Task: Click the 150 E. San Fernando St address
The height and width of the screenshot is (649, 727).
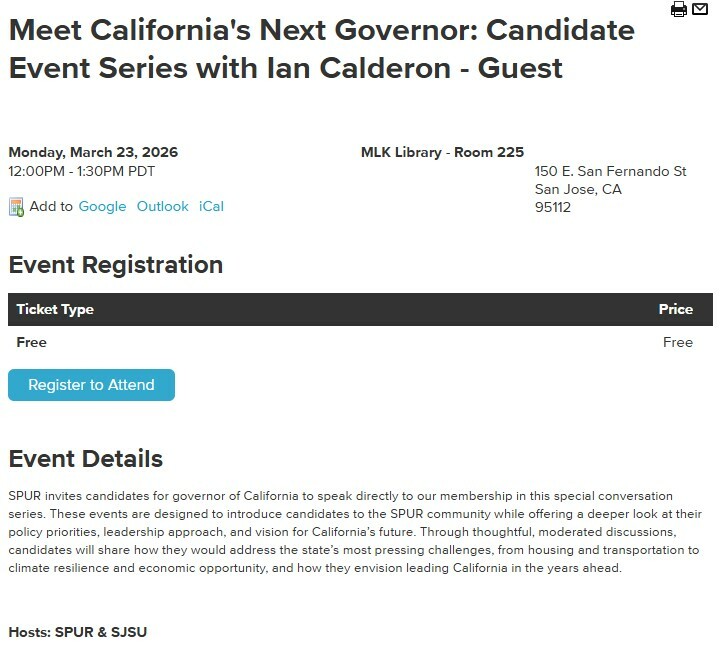Action: tap(610, 171)
